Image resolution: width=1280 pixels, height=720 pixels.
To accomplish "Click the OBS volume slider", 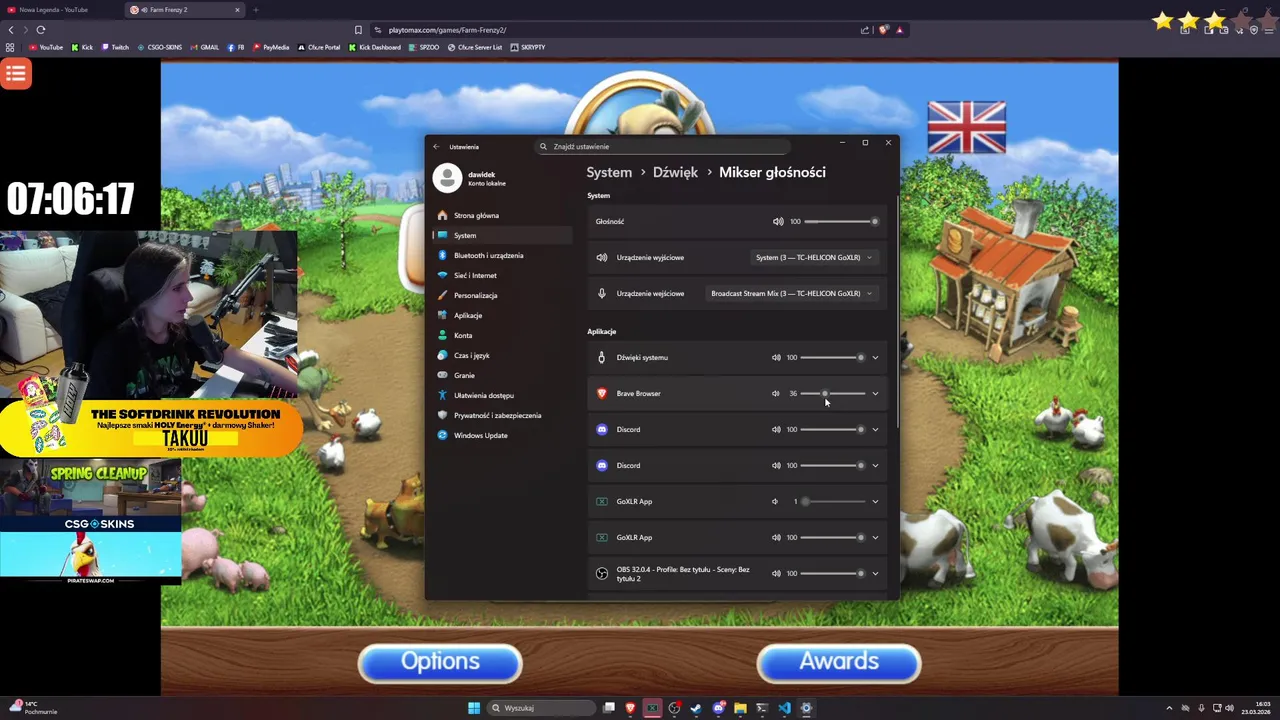I will point(832,573).
